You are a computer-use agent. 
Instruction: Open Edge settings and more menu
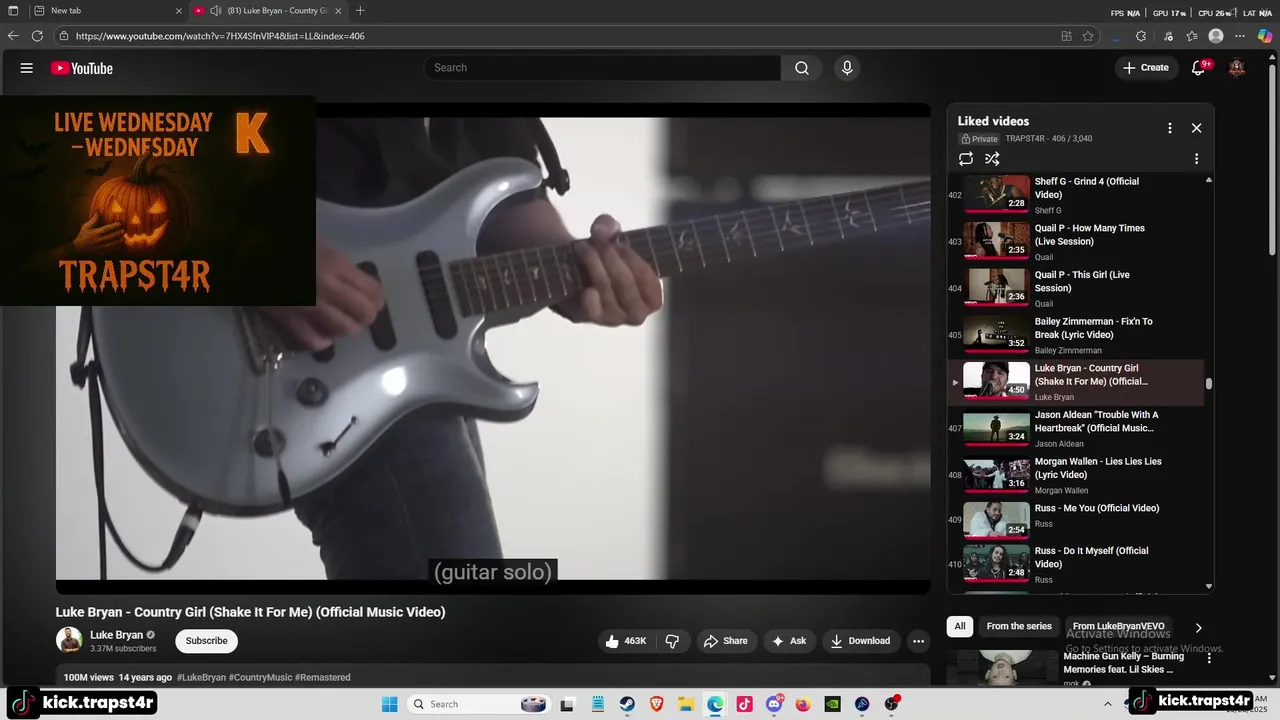pos(1241,36)
